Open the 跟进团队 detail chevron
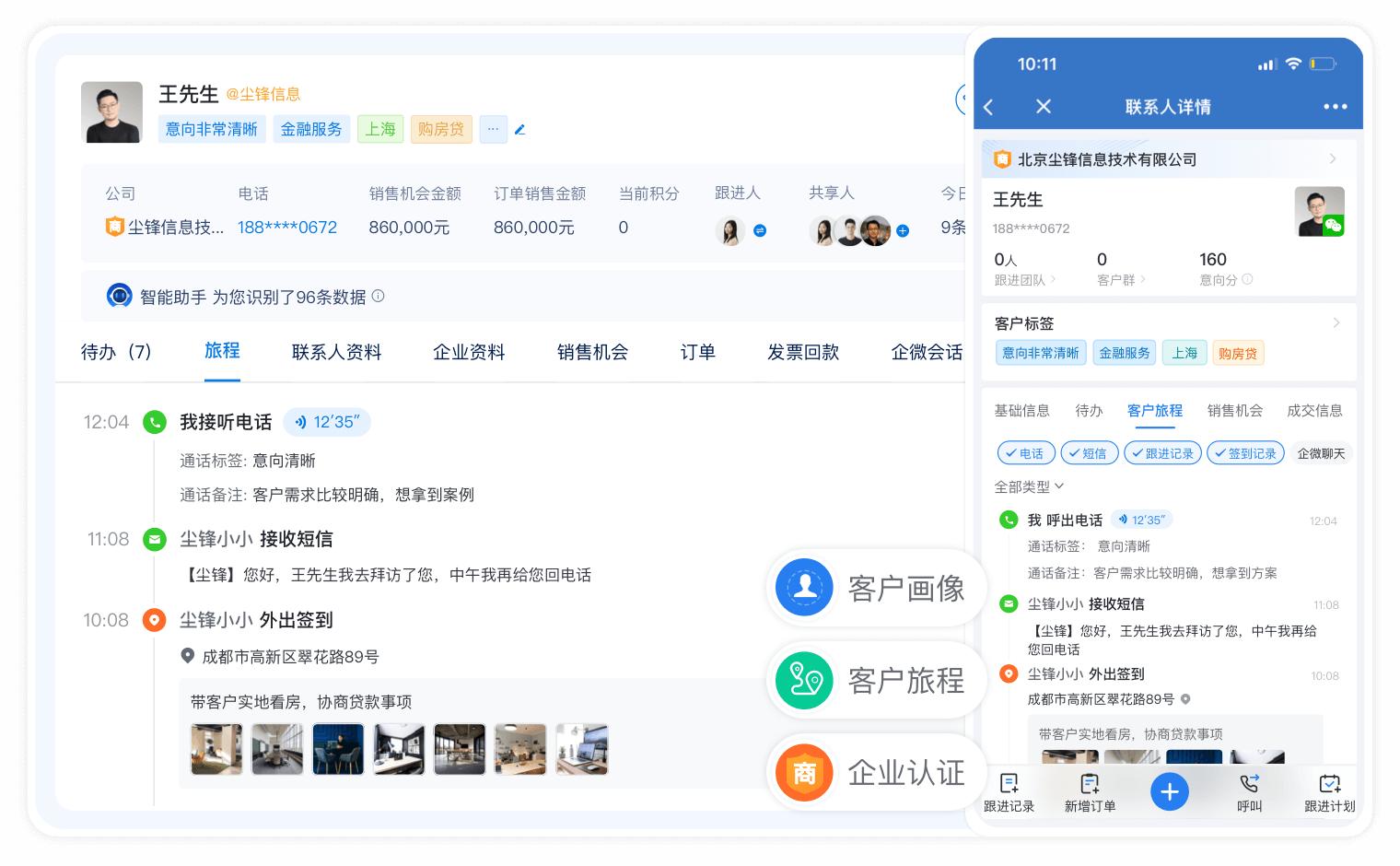This screenshot has width=1400, height=866. tap(1053, 279)
